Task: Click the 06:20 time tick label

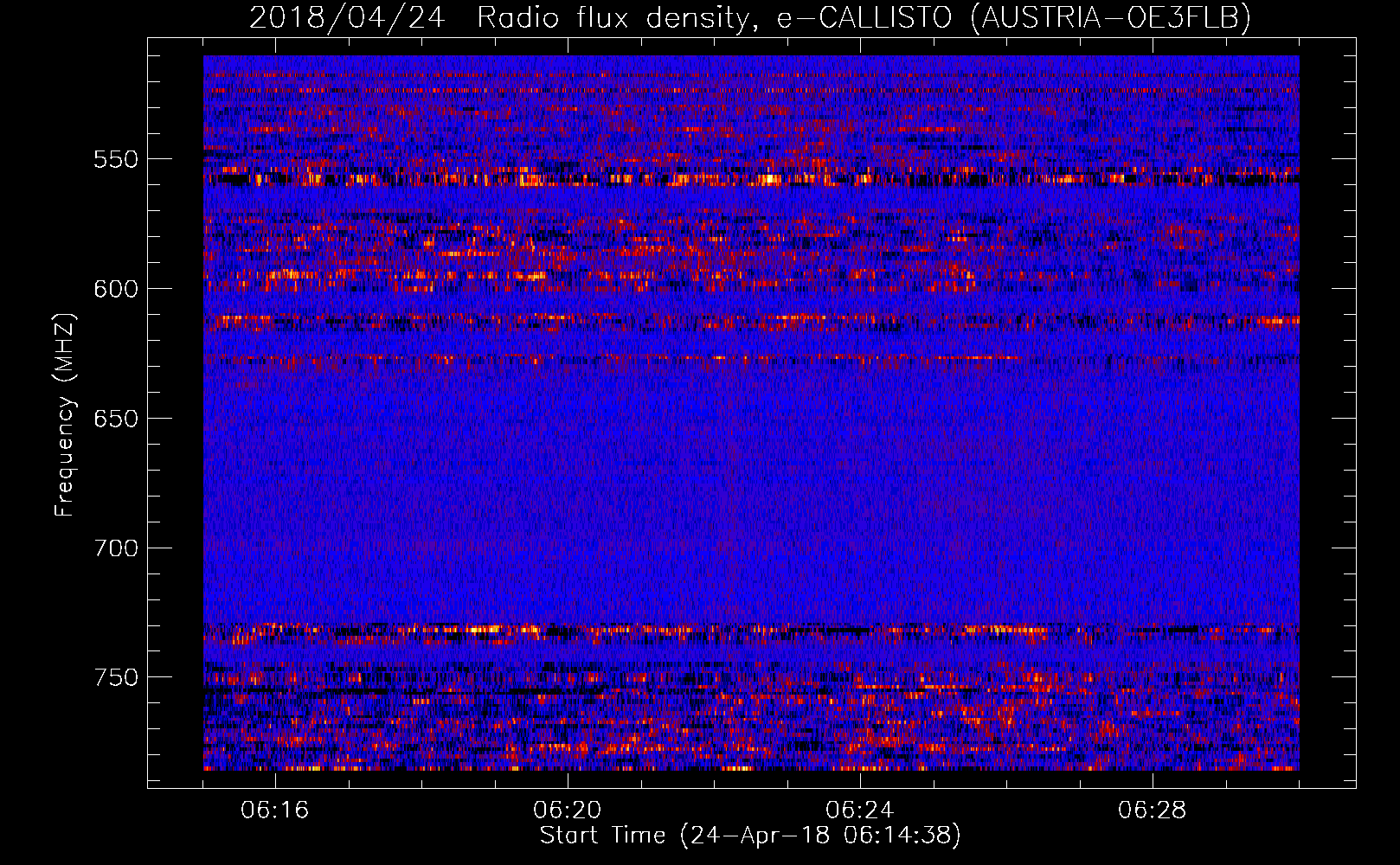Action: coord(568,811)
